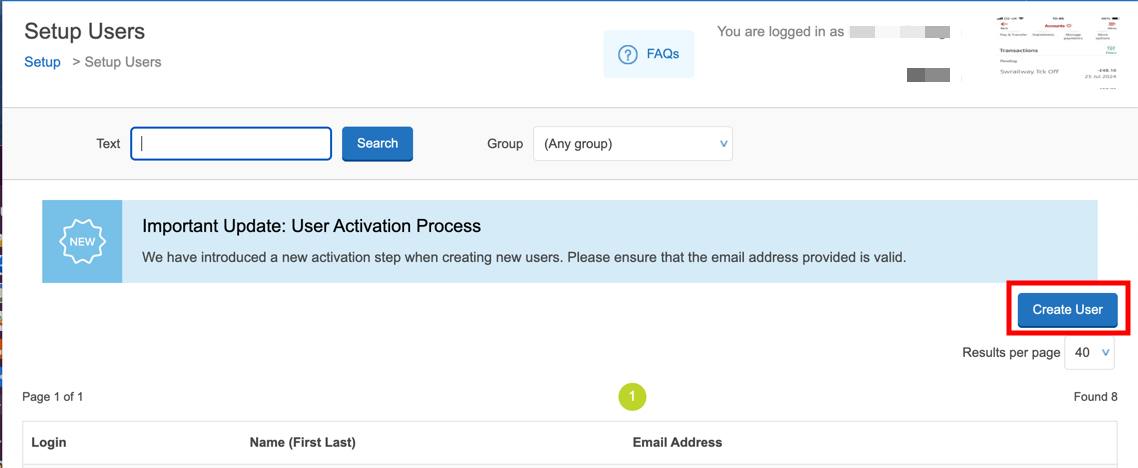The height and width of the screenshot is (468, 1138).
Task: Open the FAQs help button
Action: 648,54
